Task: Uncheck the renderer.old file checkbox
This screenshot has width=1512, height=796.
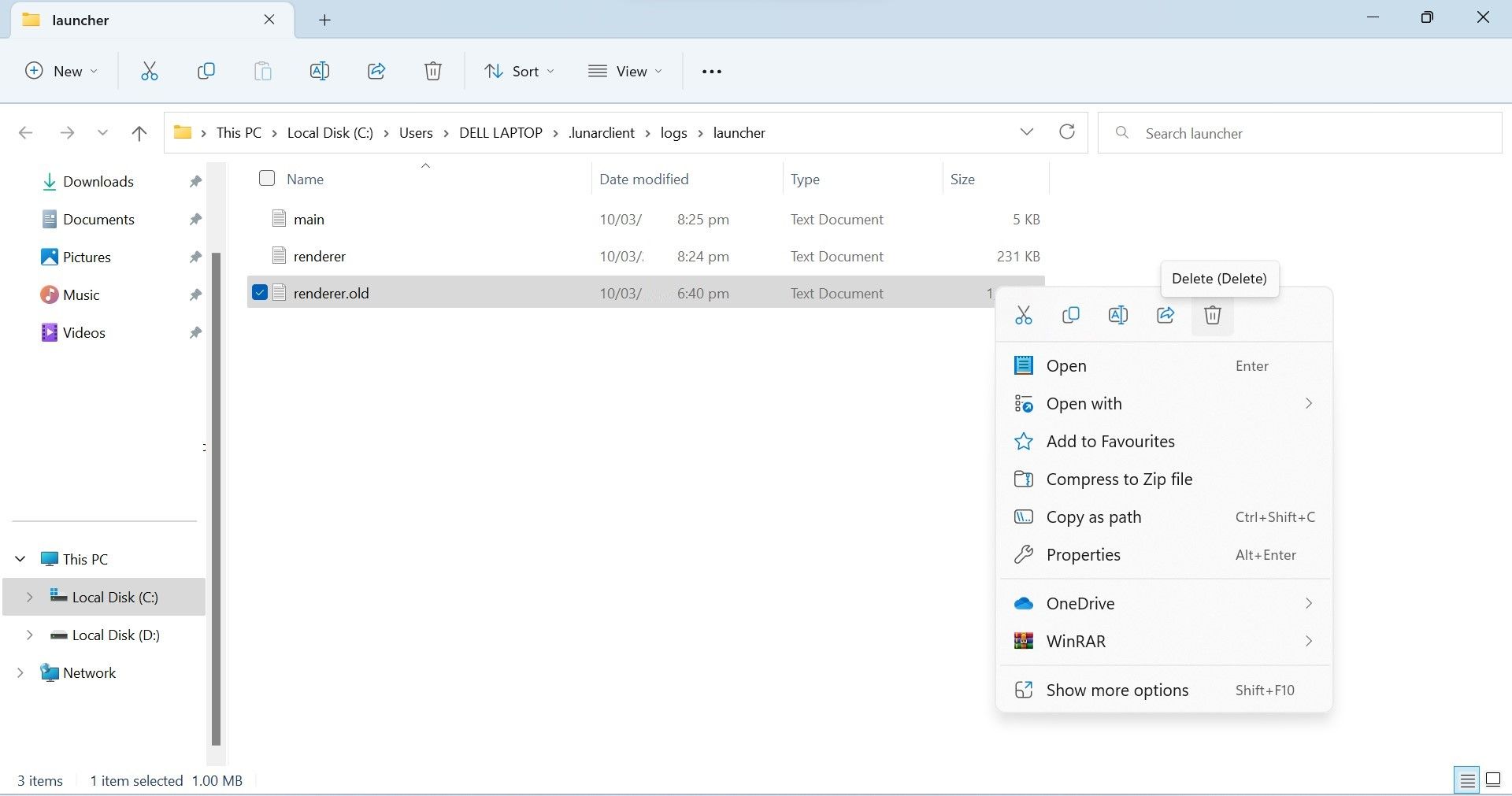Action: coord(260,293)
